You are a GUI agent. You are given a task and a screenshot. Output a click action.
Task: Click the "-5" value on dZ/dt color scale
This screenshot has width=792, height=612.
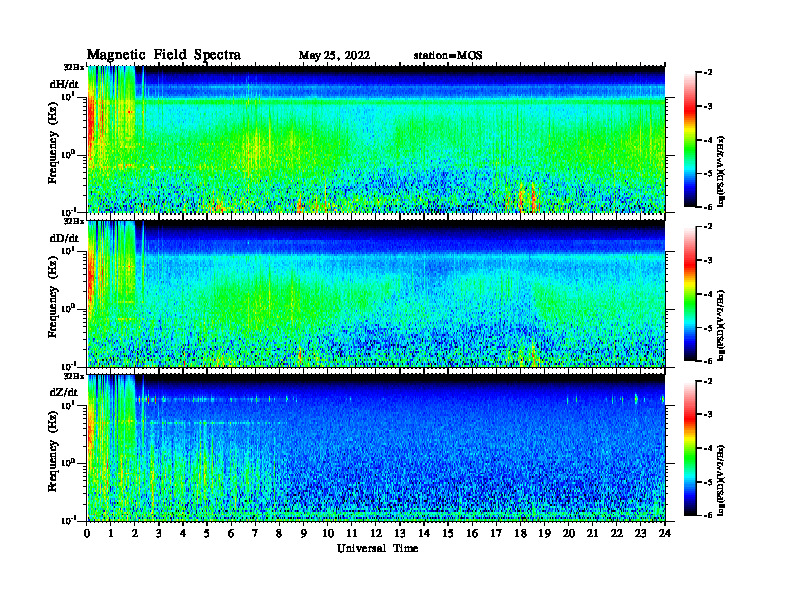tap(707, 482)
